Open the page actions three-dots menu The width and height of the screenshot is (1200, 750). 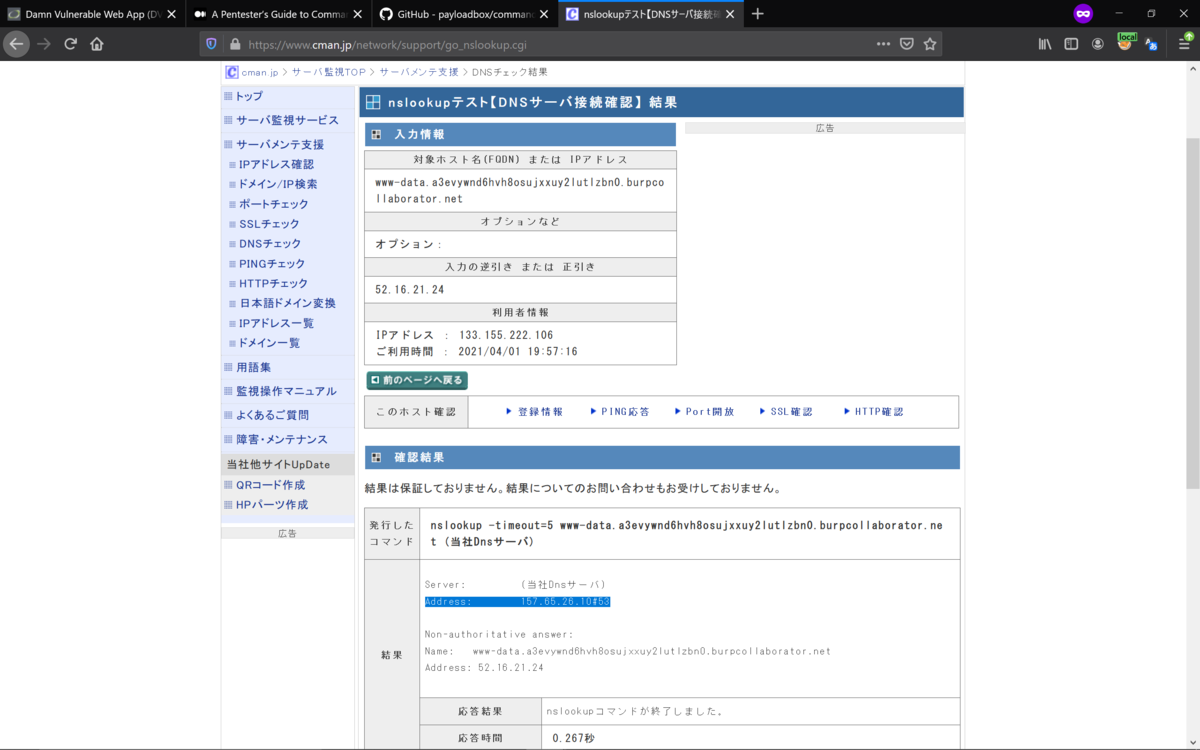(883, 44)
